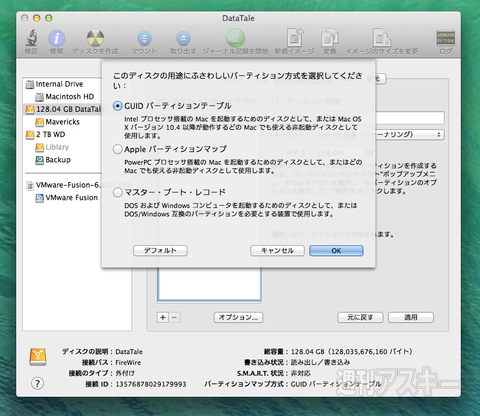Choose Apple partition map radio button
This screenshot has width=480, height=416.
(117, 149)
